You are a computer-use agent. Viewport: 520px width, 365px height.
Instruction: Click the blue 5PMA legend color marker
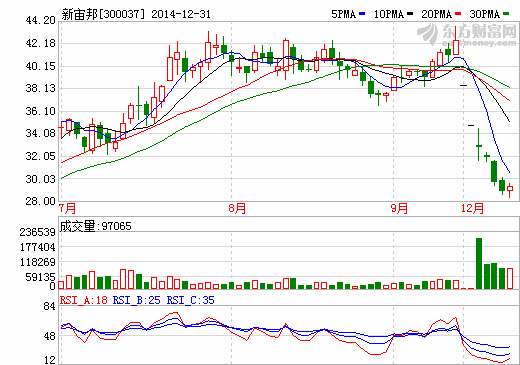362,14
